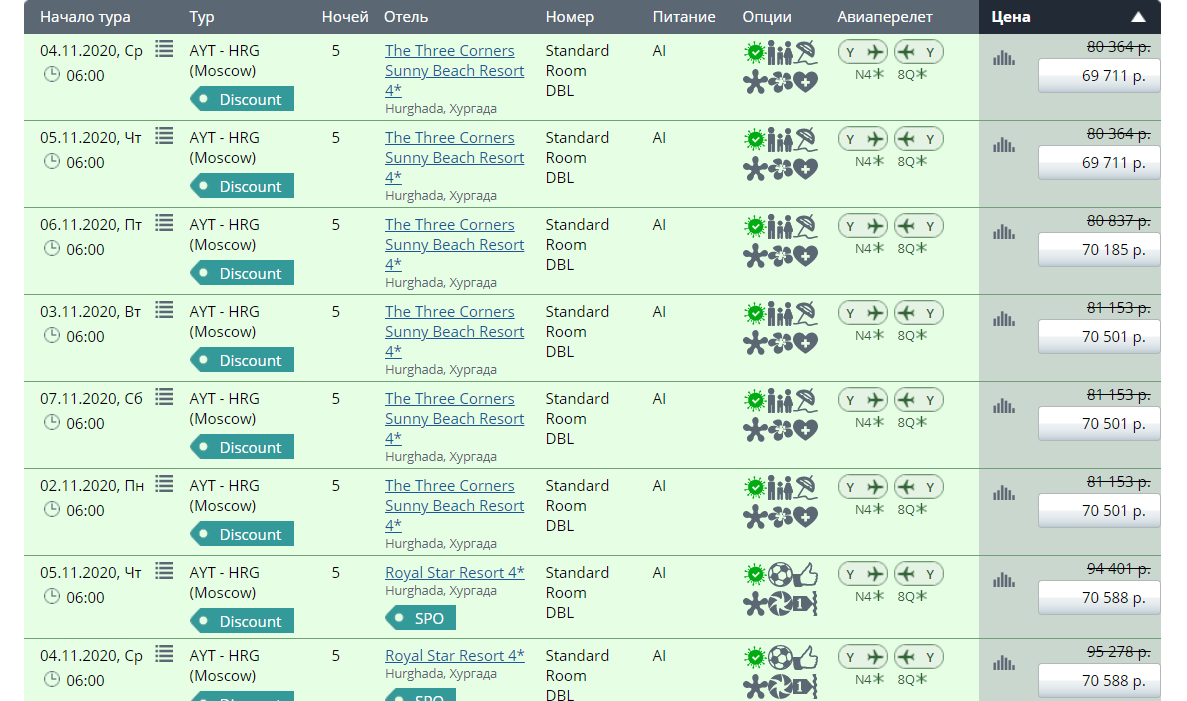
Task: Sort by the Отель column header
Action: [x=406, y=17]
